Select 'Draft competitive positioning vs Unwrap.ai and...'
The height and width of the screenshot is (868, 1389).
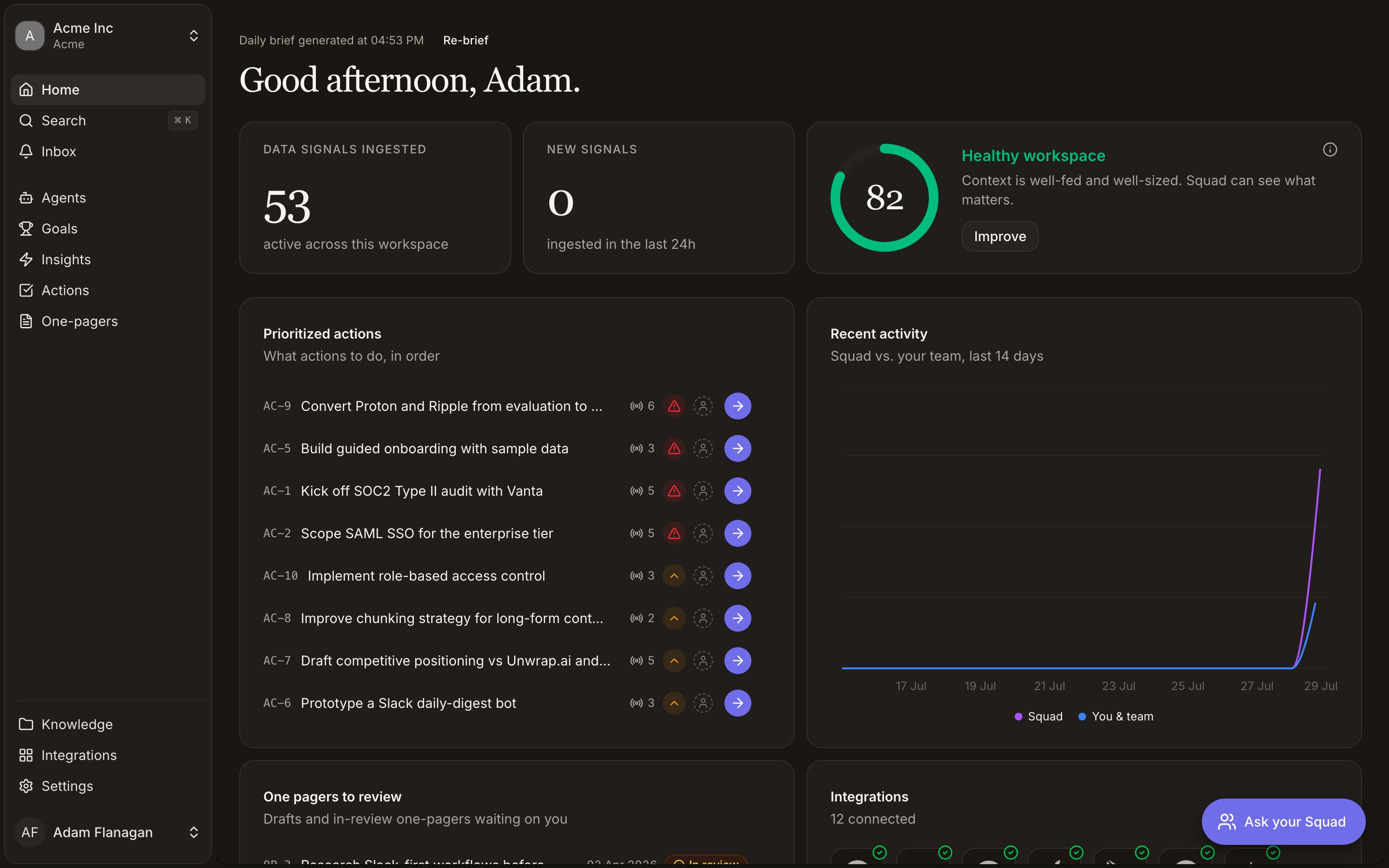455,661
